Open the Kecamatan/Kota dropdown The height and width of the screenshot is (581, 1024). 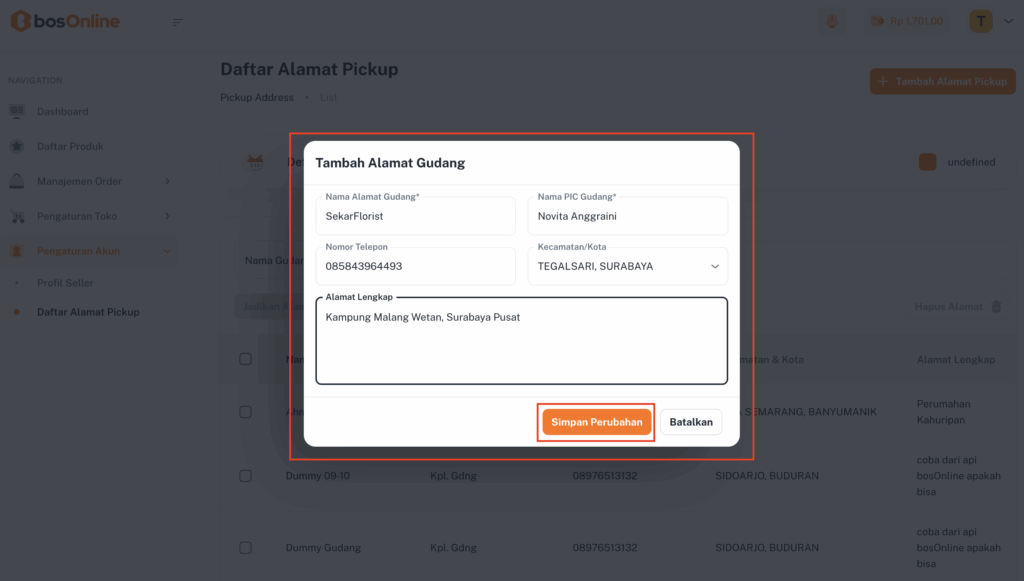627,266
